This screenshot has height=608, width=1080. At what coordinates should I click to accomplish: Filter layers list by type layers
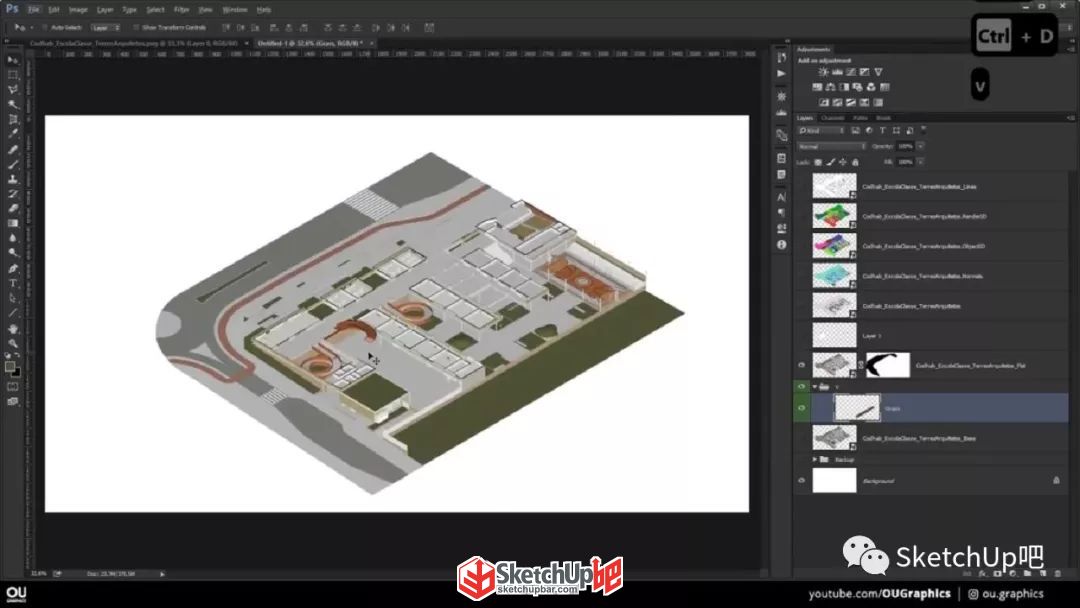click(x=882, y=131)
